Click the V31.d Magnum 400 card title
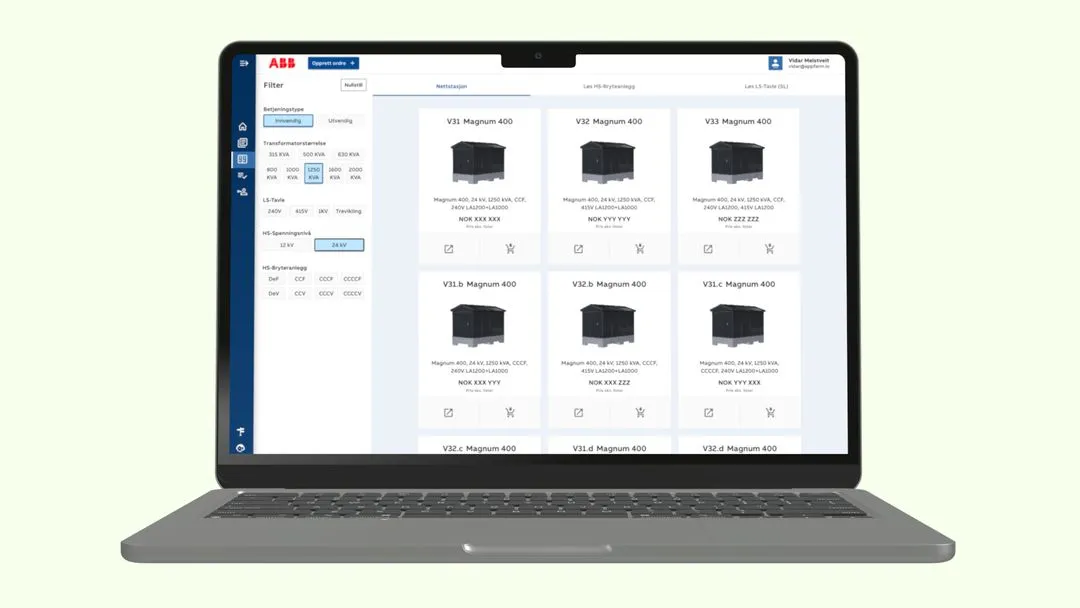This screenshot has height=608, width=1080. click(610, 448)
